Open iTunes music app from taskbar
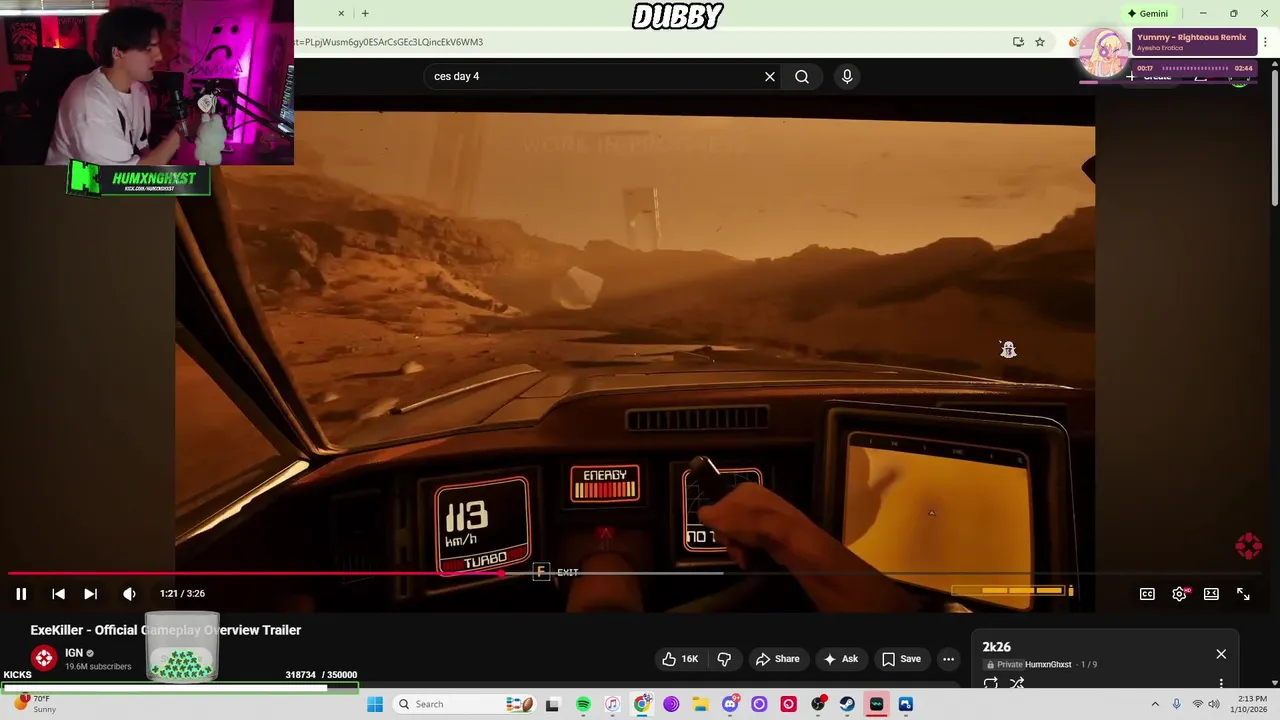The image size is (1280, 720). pos(612,704)
